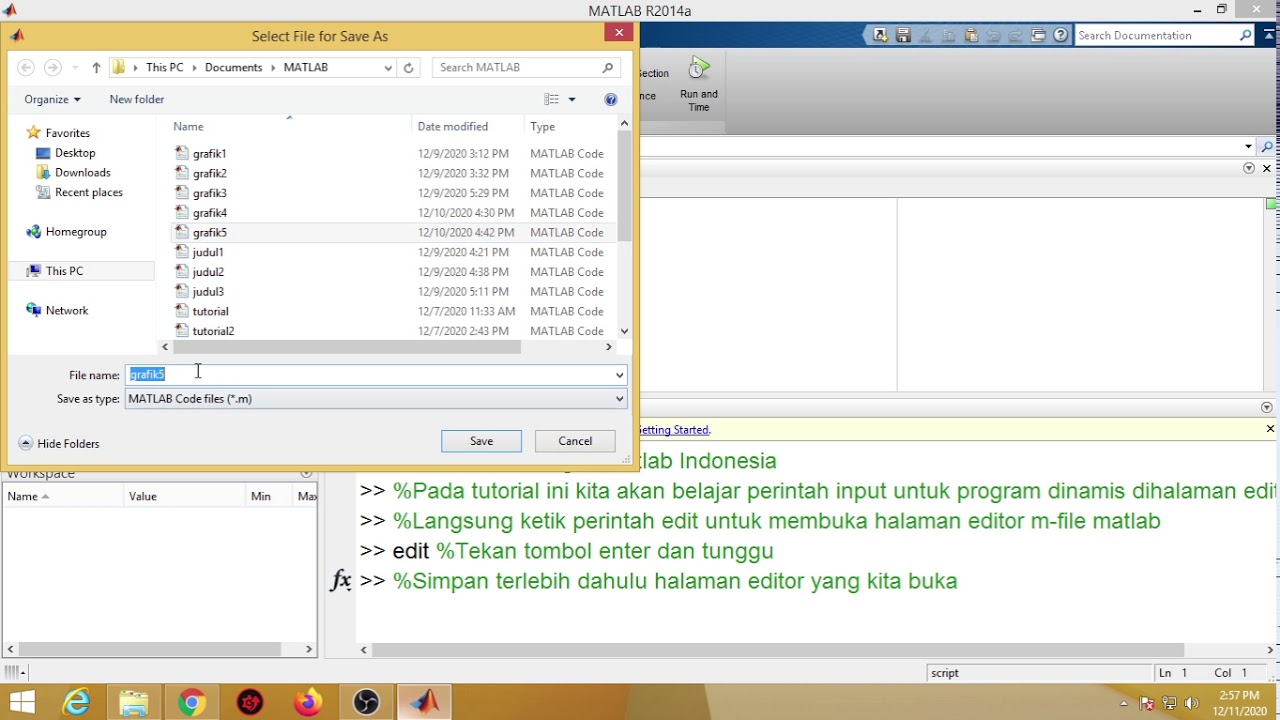Expand the File name dropdown list

[x=619, y=375]
